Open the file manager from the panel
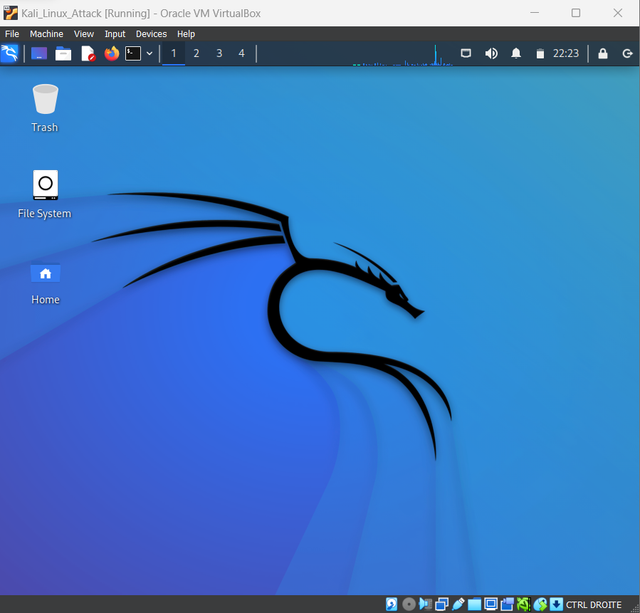Screen dimensions: 640x613 click(63, 53)
